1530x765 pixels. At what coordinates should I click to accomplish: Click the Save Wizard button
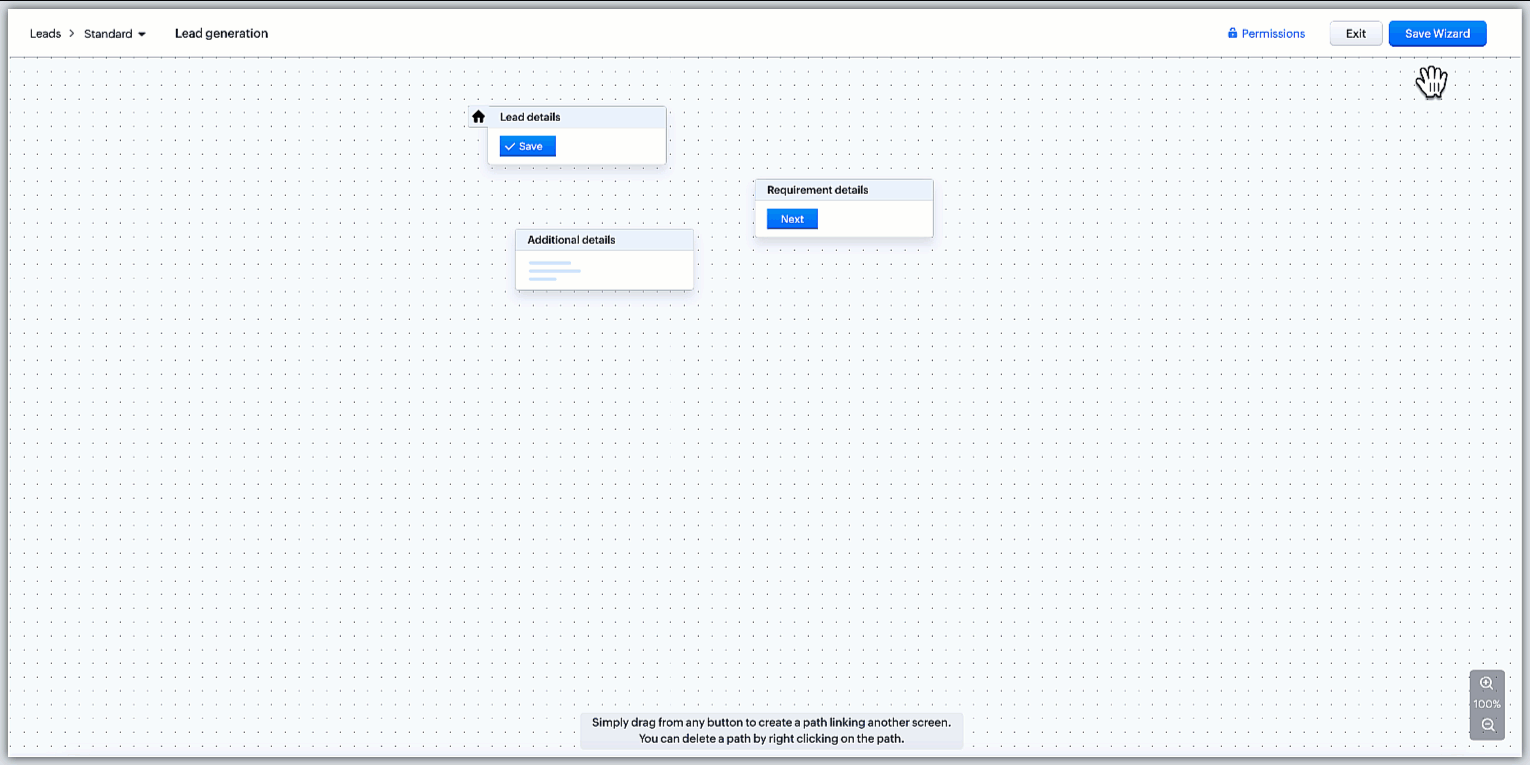coord(1437,34)
